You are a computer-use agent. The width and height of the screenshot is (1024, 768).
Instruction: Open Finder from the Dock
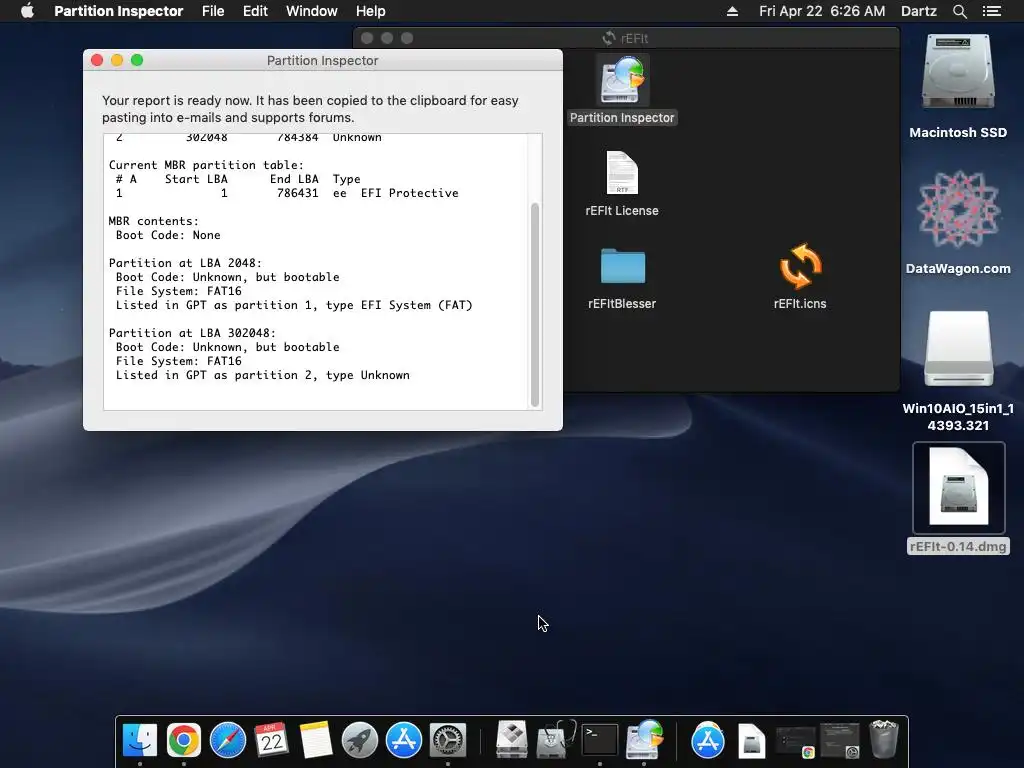click(x=140, y=740)
